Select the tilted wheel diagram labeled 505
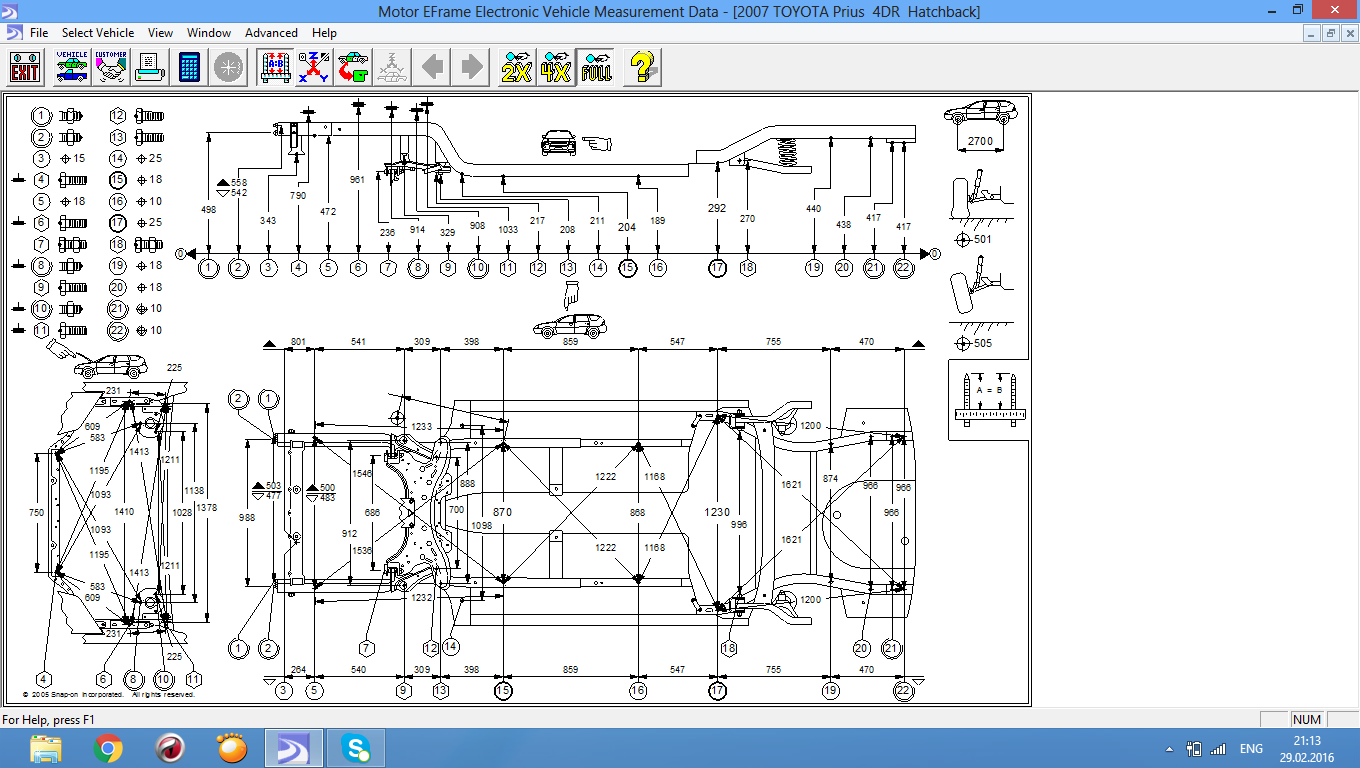This screenshot has width=1360, height=768. coord(981,302)
